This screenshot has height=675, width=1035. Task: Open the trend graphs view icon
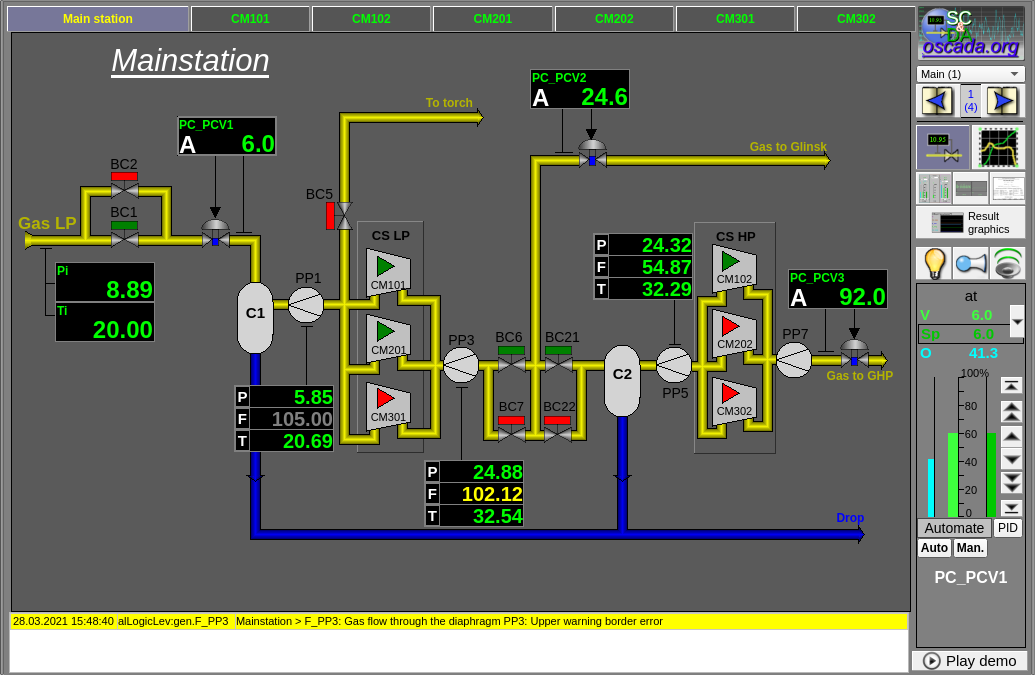998,147
